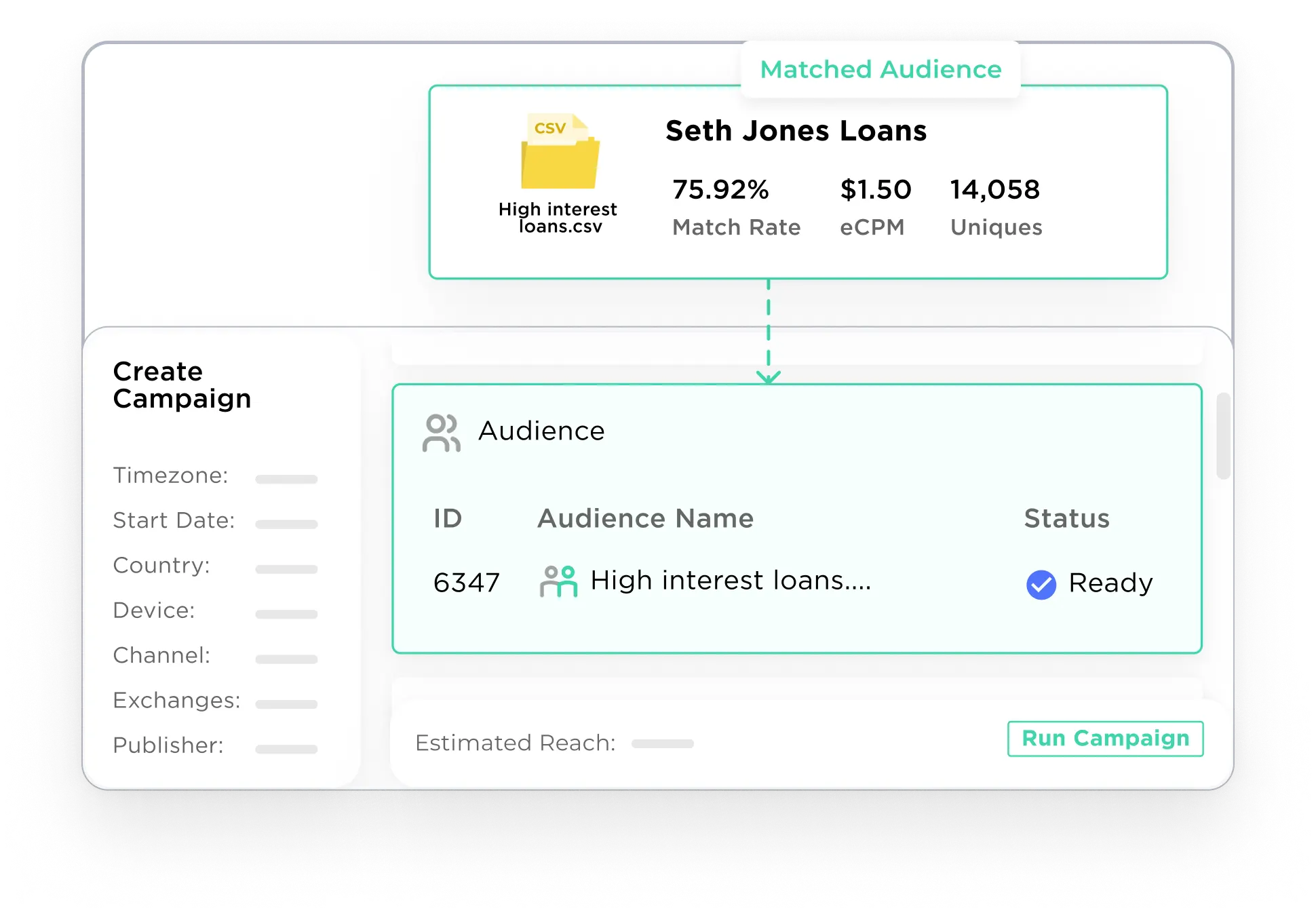Click the Country field placeholder
This screenshot has height=913, width=1316.
tap(286, 569)
